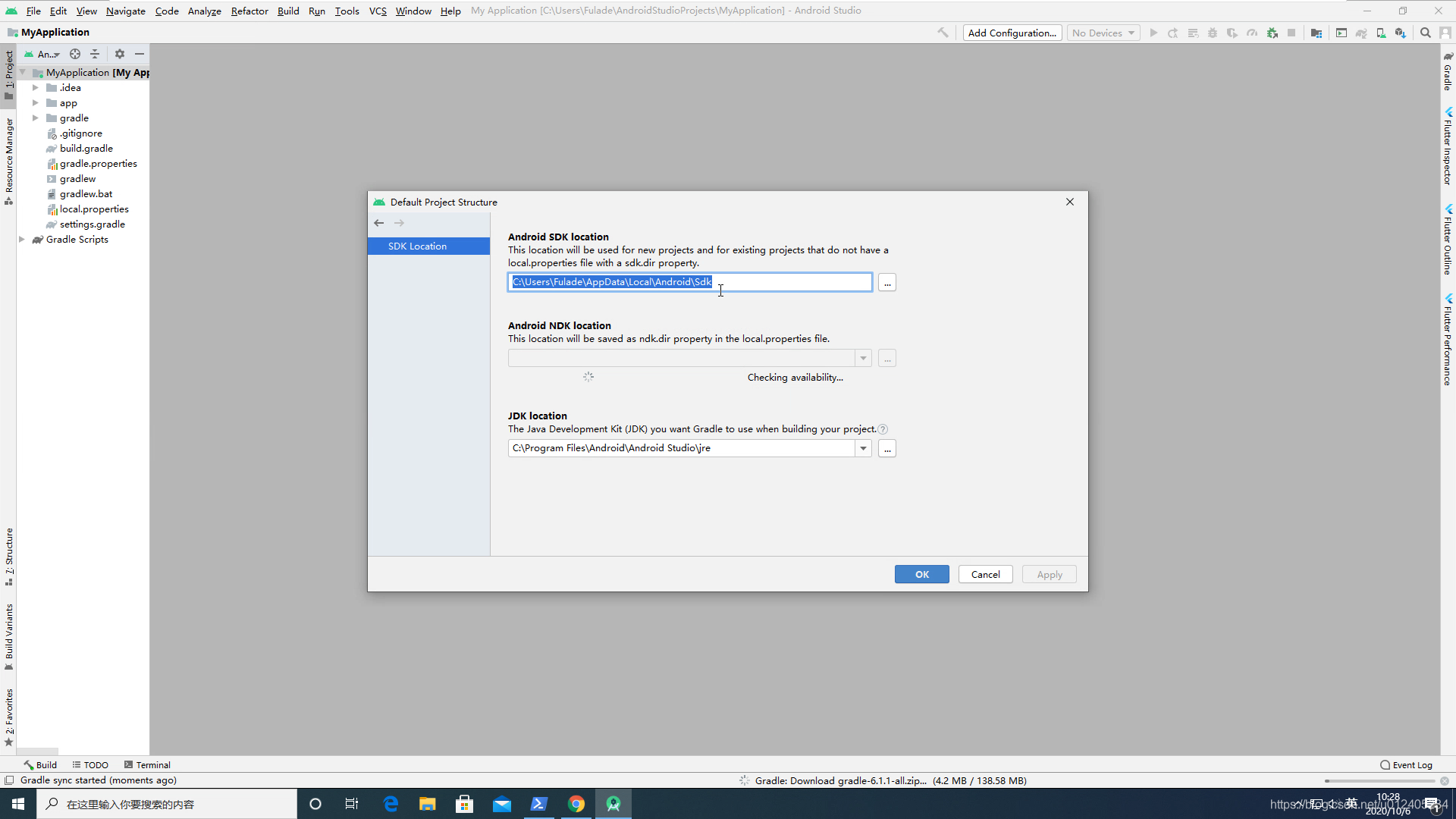Click Cancel to dismiss dialog
This screenshot has width=1456, height=819.
pos(985,573)
